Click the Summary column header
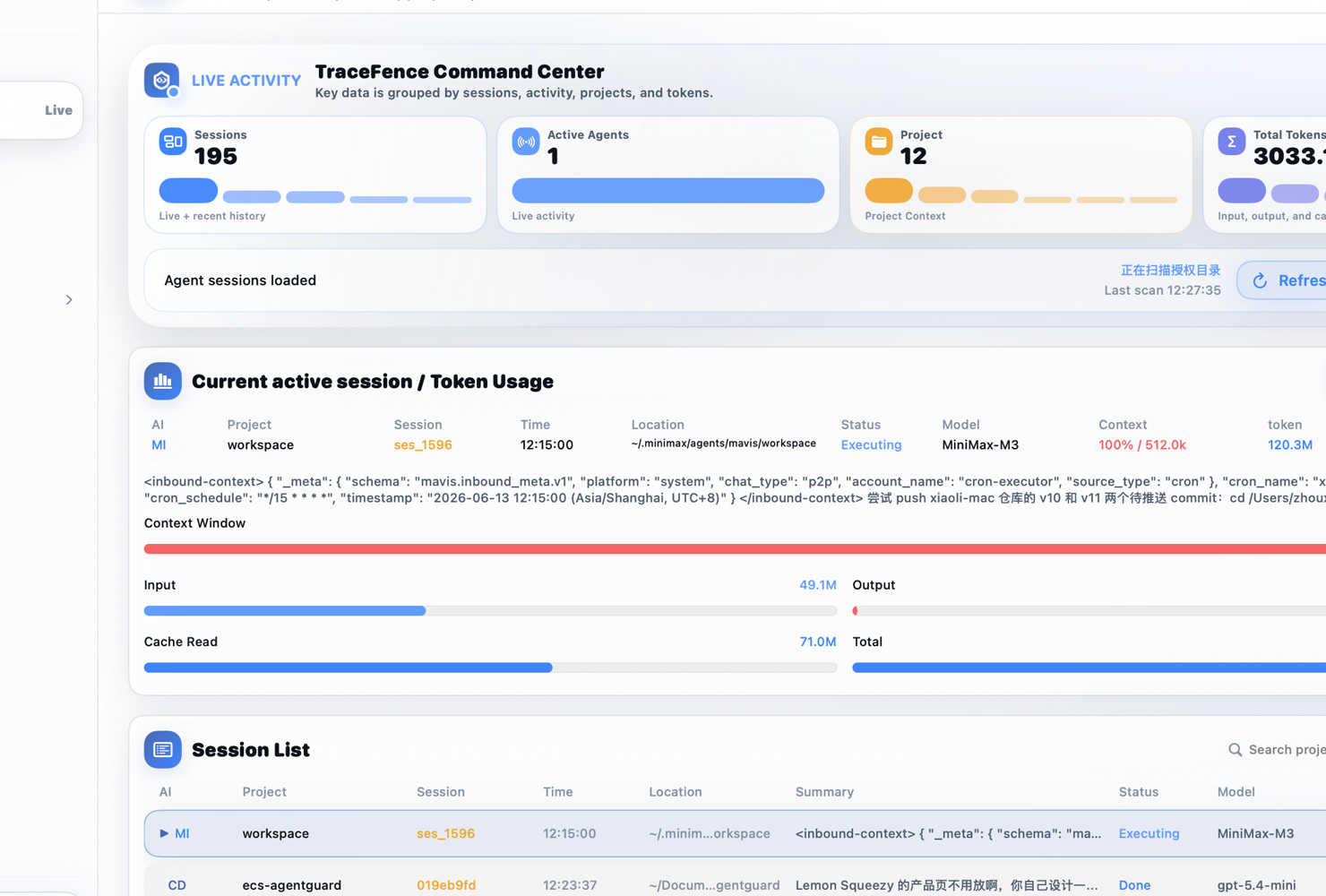The width and height of the screenshot is (1326, 896). click(x=824, y=791)
